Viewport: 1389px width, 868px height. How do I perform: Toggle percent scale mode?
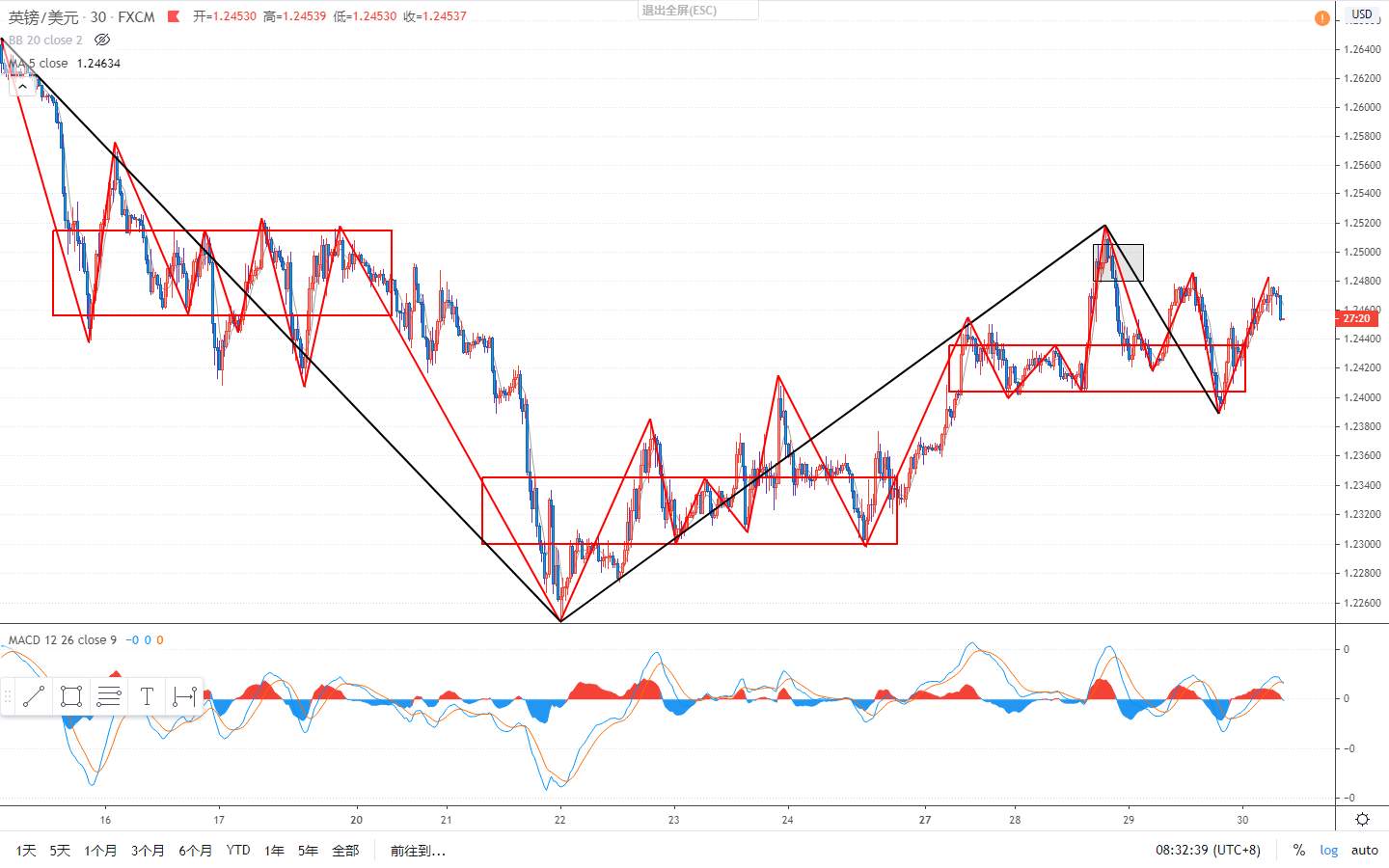tap(1299, 850)
